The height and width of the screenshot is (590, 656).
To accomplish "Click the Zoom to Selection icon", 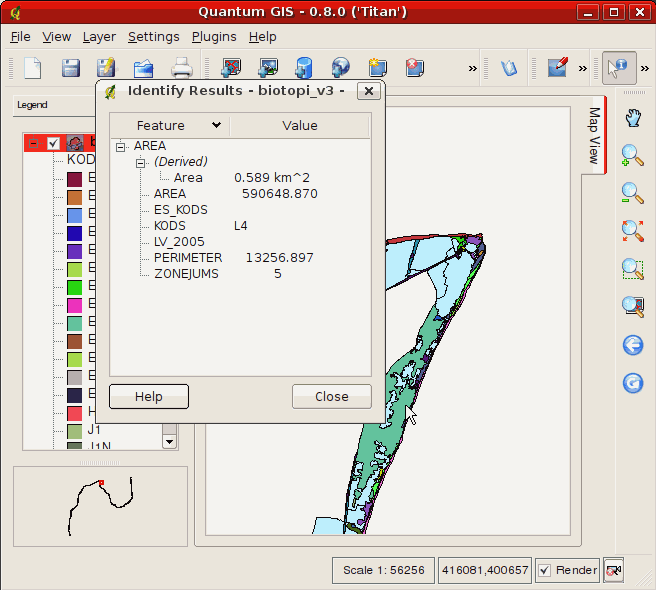I will [x=633, y=269].
